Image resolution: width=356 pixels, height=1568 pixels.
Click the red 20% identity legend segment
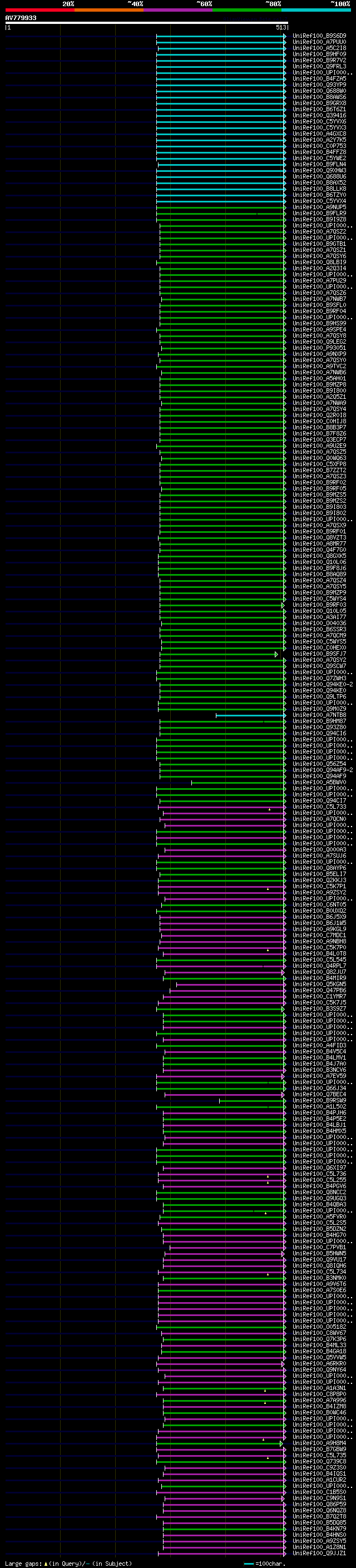coord(39,10)
